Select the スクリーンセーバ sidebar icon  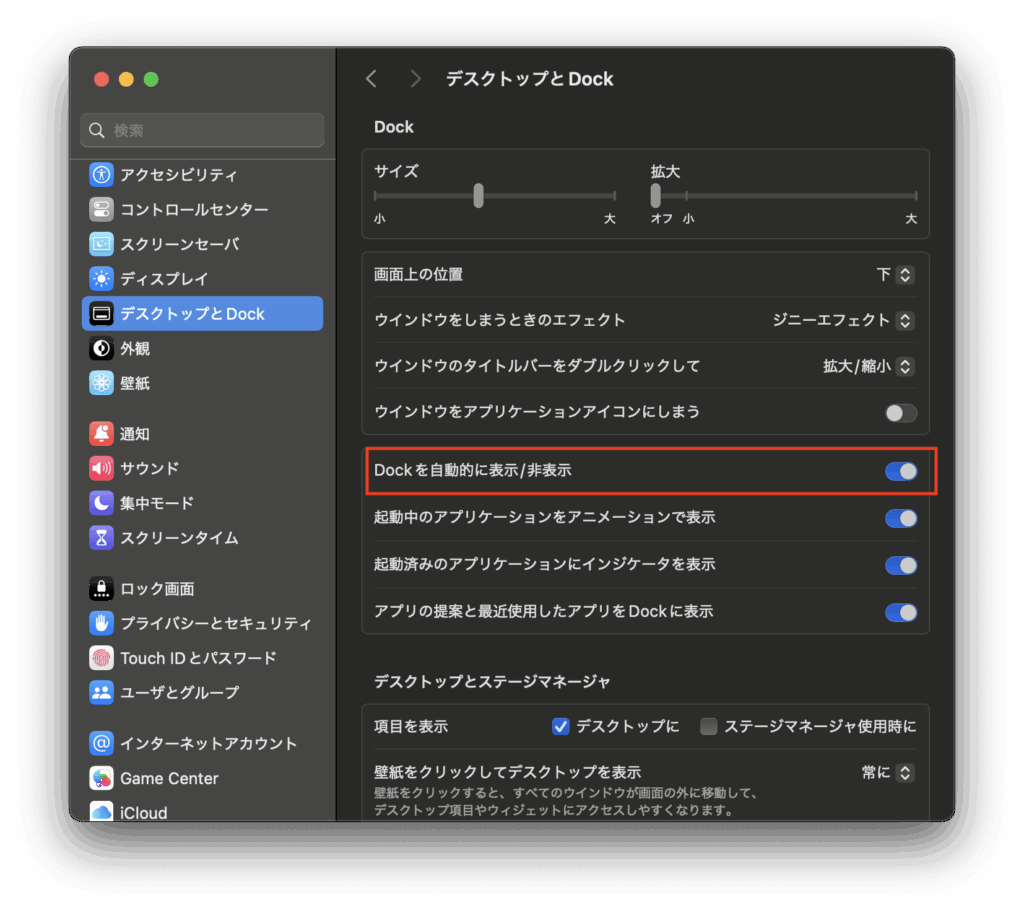pos(101,244)
